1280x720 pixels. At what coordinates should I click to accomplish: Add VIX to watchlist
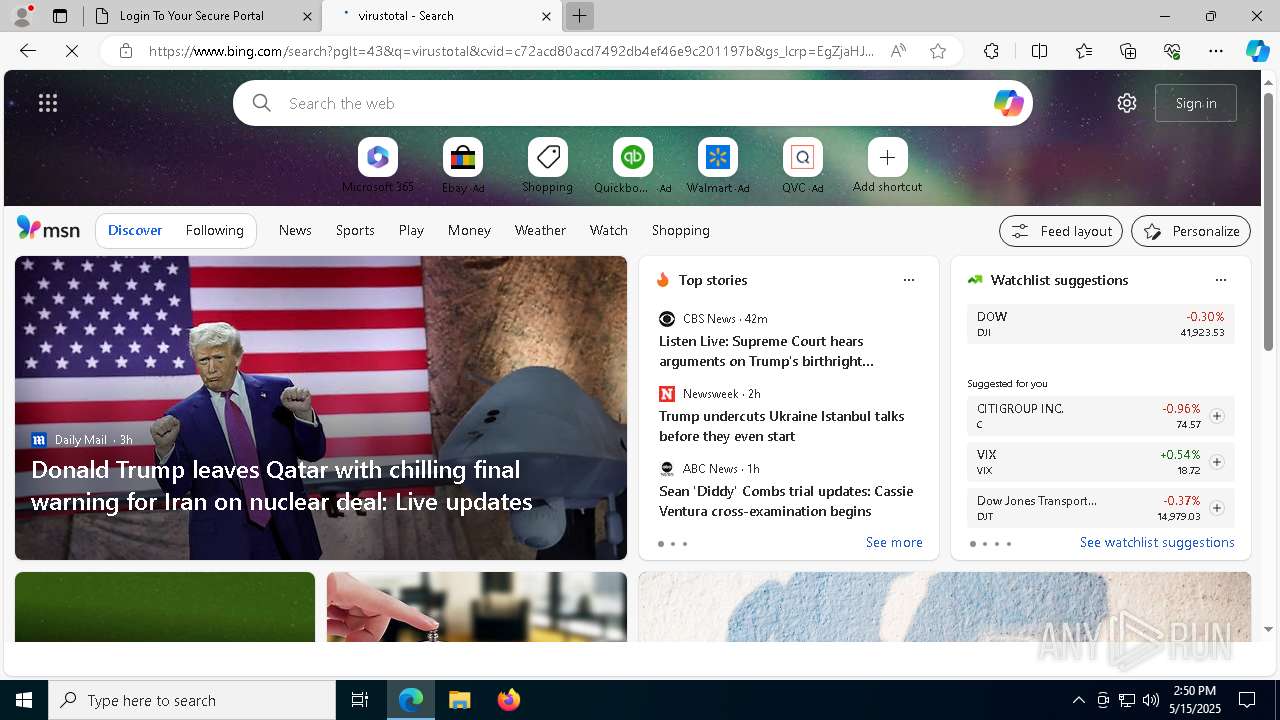coord(1217,462)
